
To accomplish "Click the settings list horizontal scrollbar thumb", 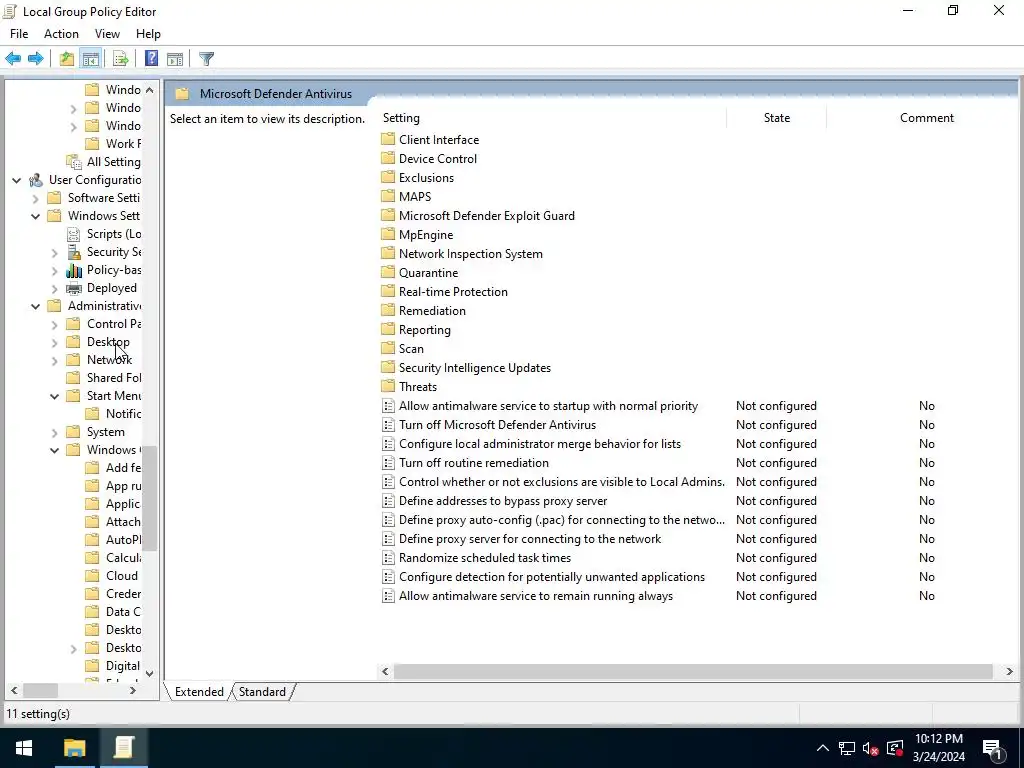I will [693, 671].
